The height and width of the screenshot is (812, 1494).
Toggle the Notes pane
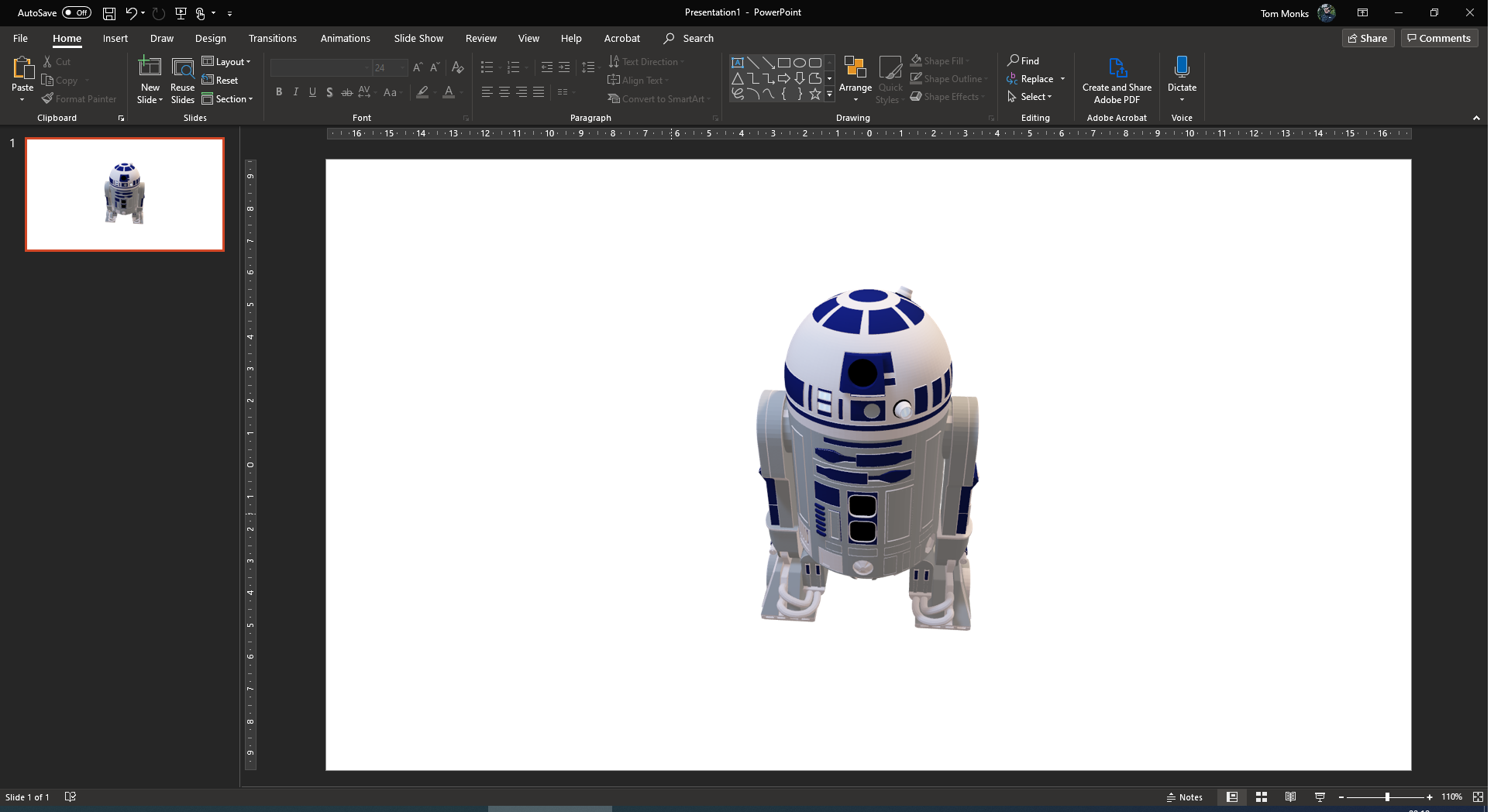(x=1185, y=797)
